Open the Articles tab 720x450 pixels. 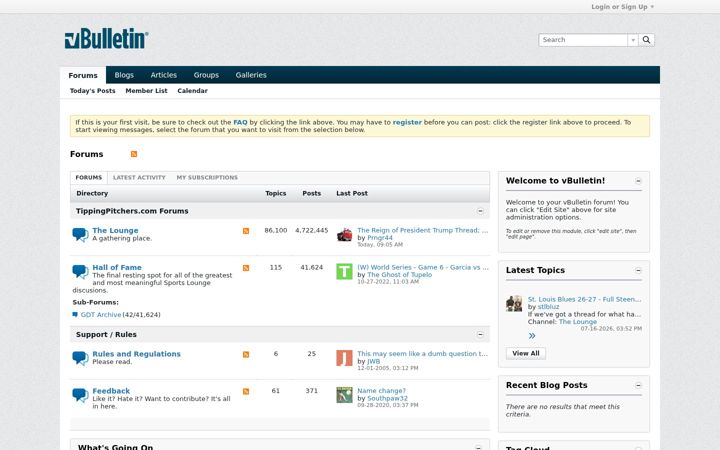point(163,75)
